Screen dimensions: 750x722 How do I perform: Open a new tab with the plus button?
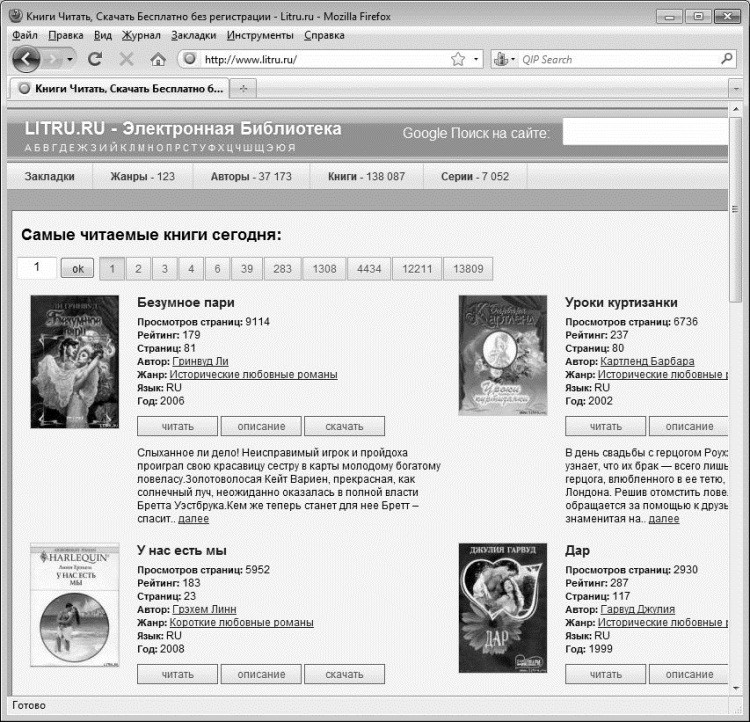tap(243, 88)
